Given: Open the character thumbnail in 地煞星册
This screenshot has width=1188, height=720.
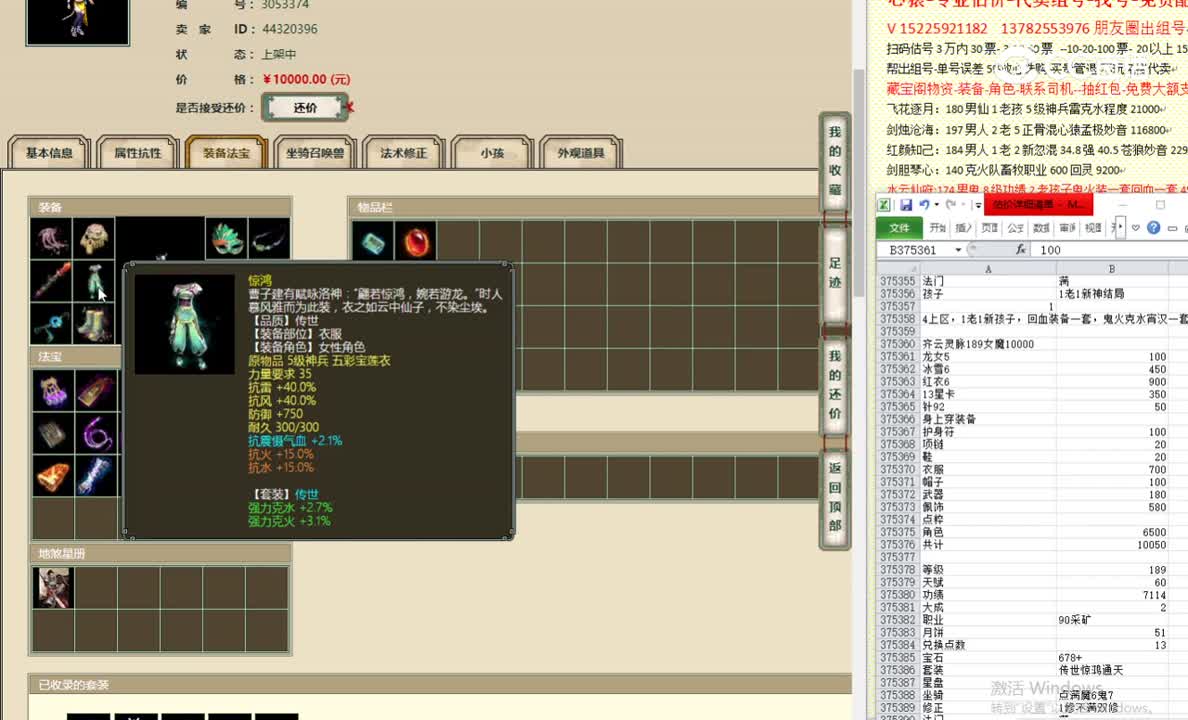Looking at the screenshot, I should point(52,588).
